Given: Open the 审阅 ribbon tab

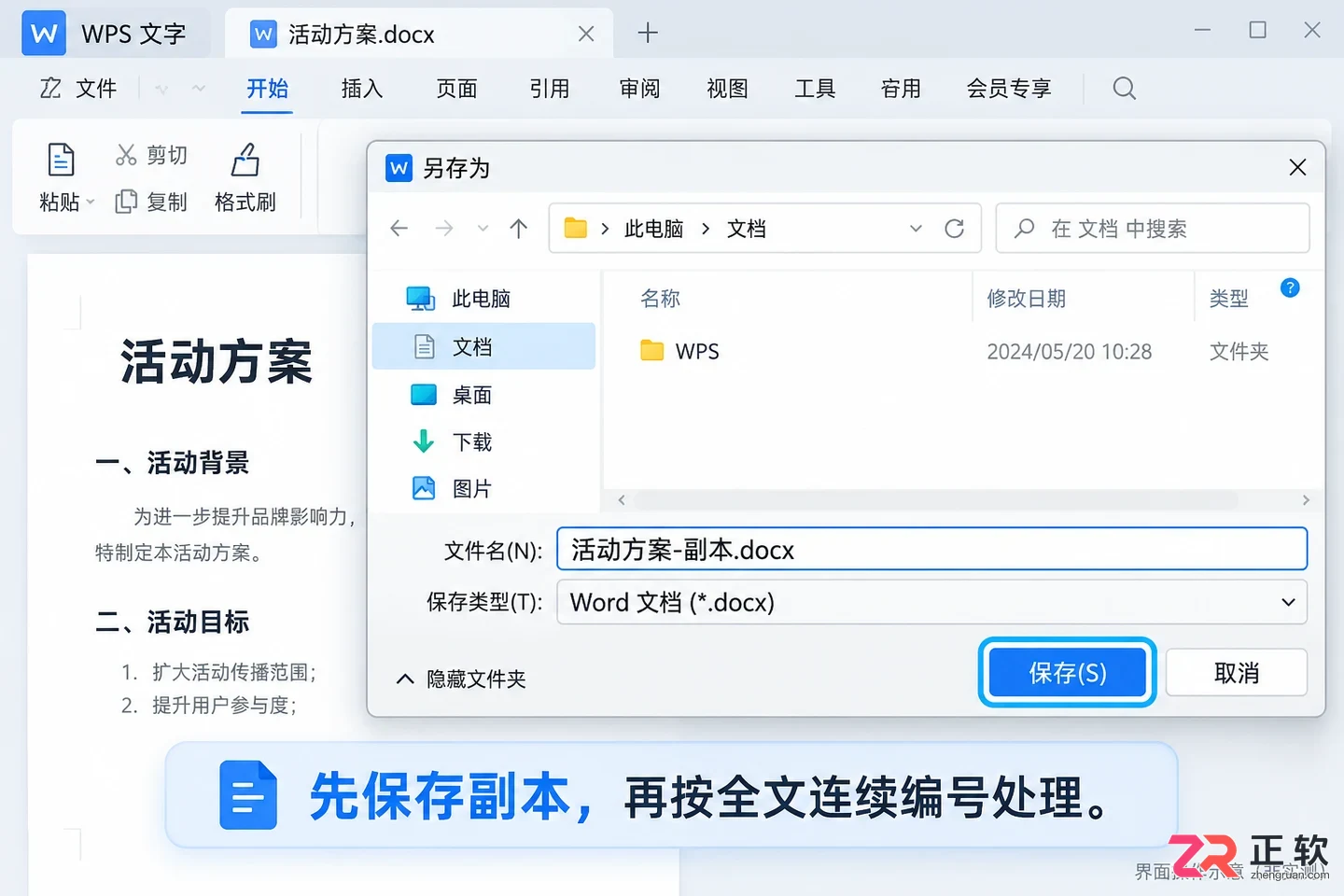Looking at the screenshot, I should (639, 89).
